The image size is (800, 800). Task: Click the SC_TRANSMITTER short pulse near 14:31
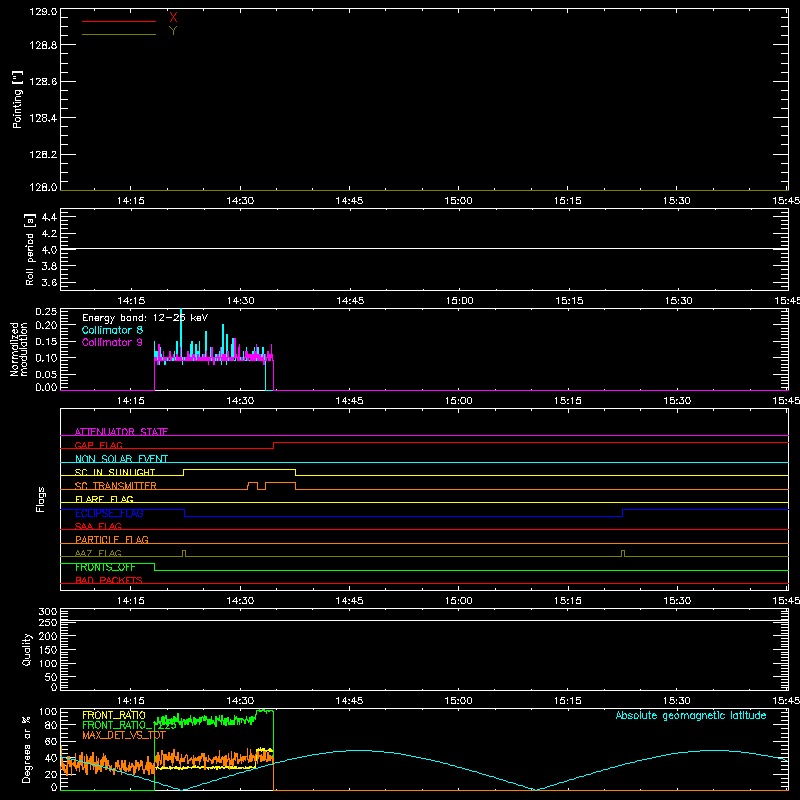pyautogui.click(x=252, y=486)
